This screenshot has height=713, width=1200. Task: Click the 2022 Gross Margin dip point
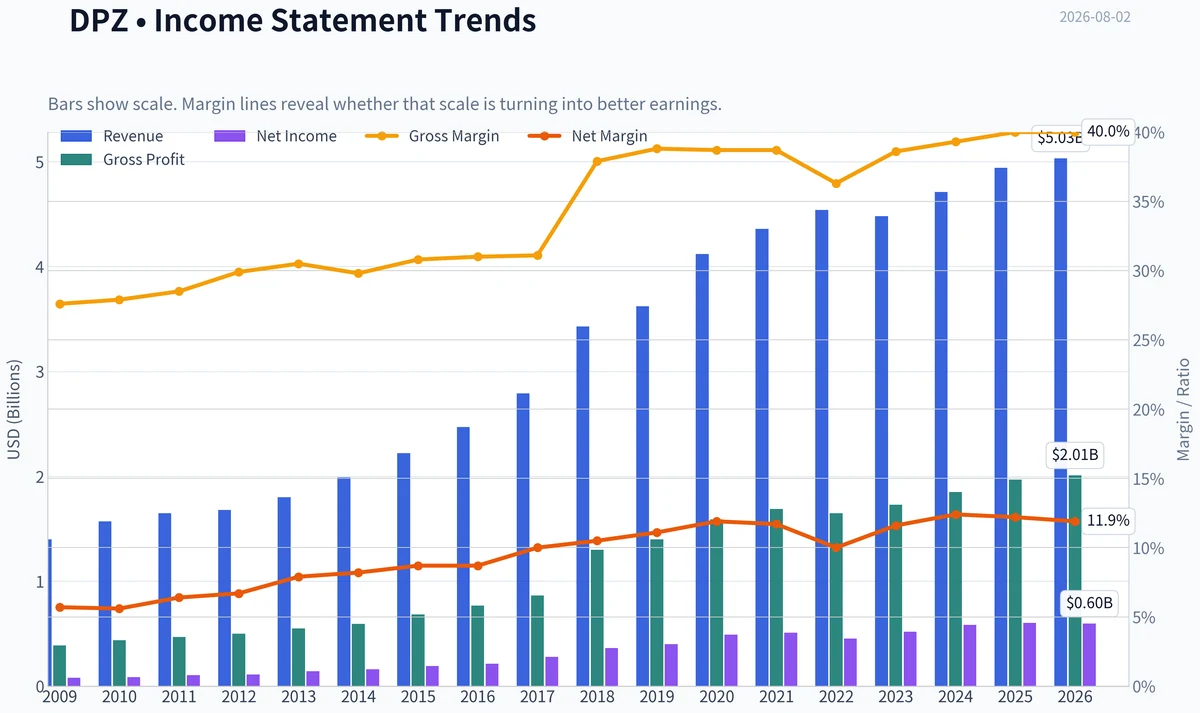[x=836, y=183]
